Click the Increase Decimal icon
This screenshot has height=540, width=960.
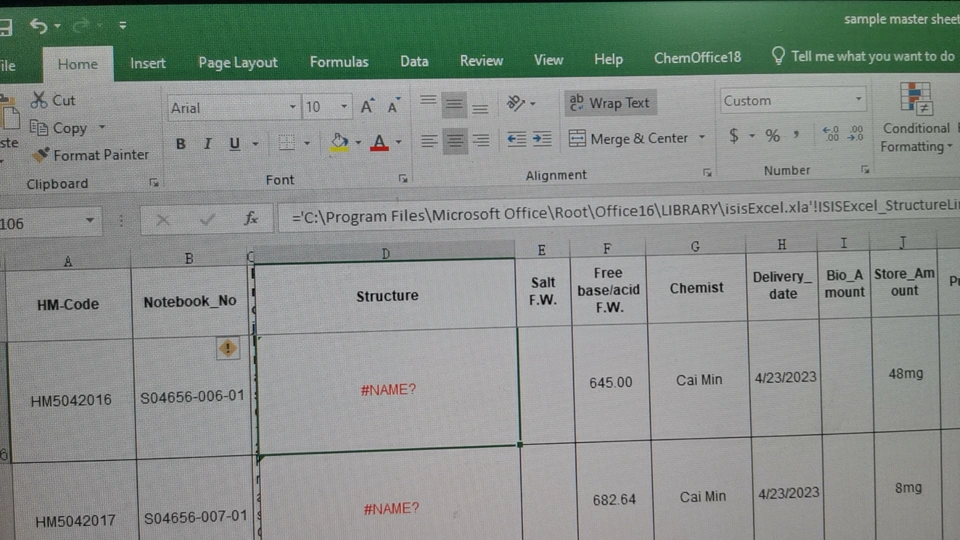830,134
